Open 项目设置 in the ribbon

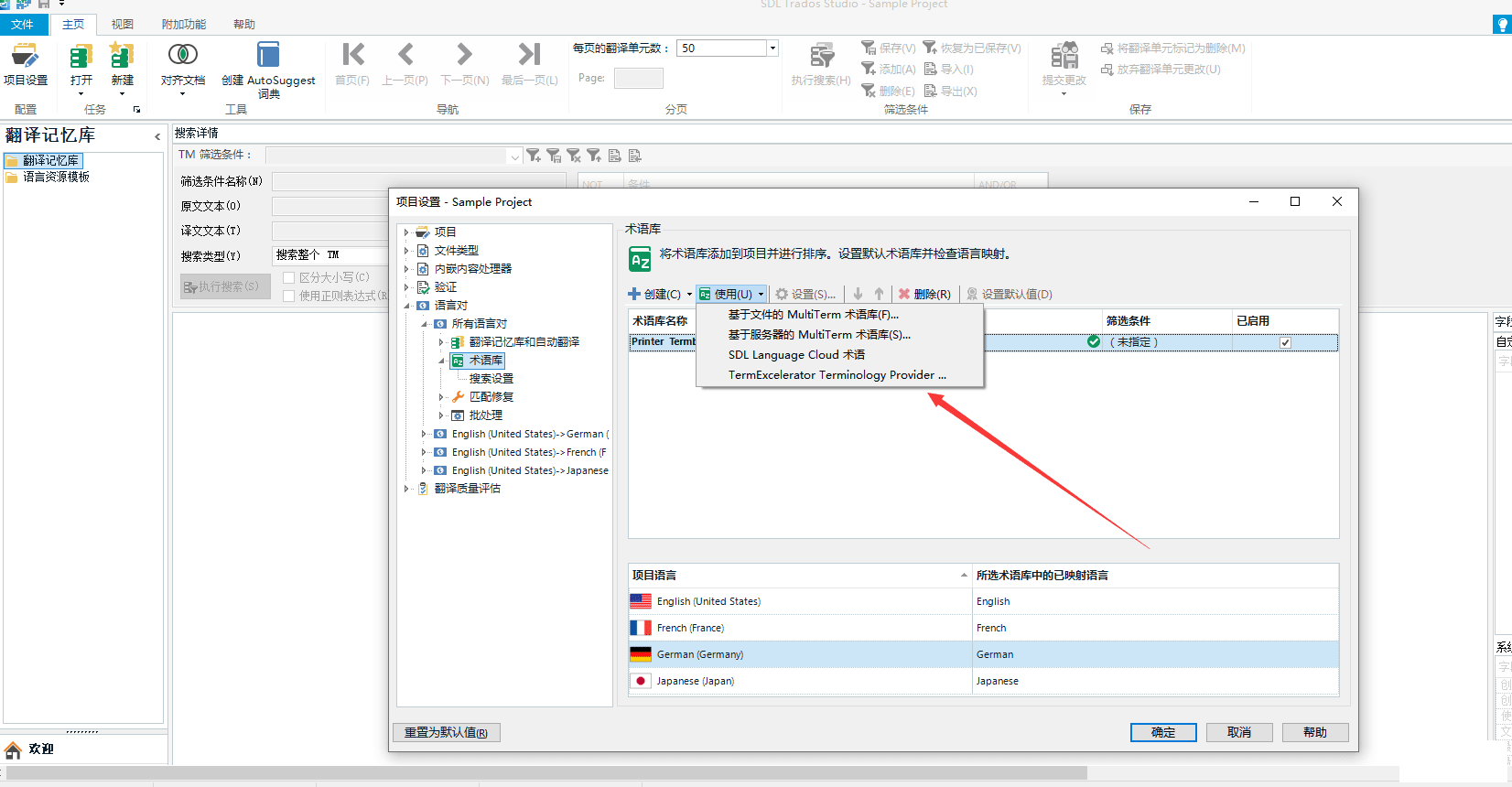[25, 65]
